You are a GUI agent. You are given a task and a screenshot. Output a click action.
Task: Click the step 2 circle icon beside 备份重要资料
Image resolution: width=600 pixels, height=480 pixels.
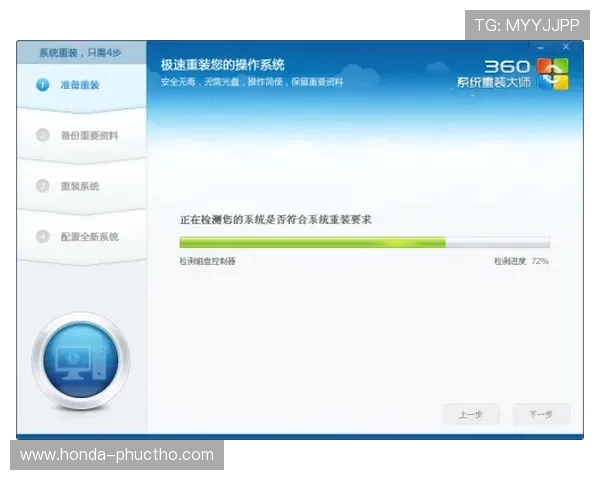(42, 135)
